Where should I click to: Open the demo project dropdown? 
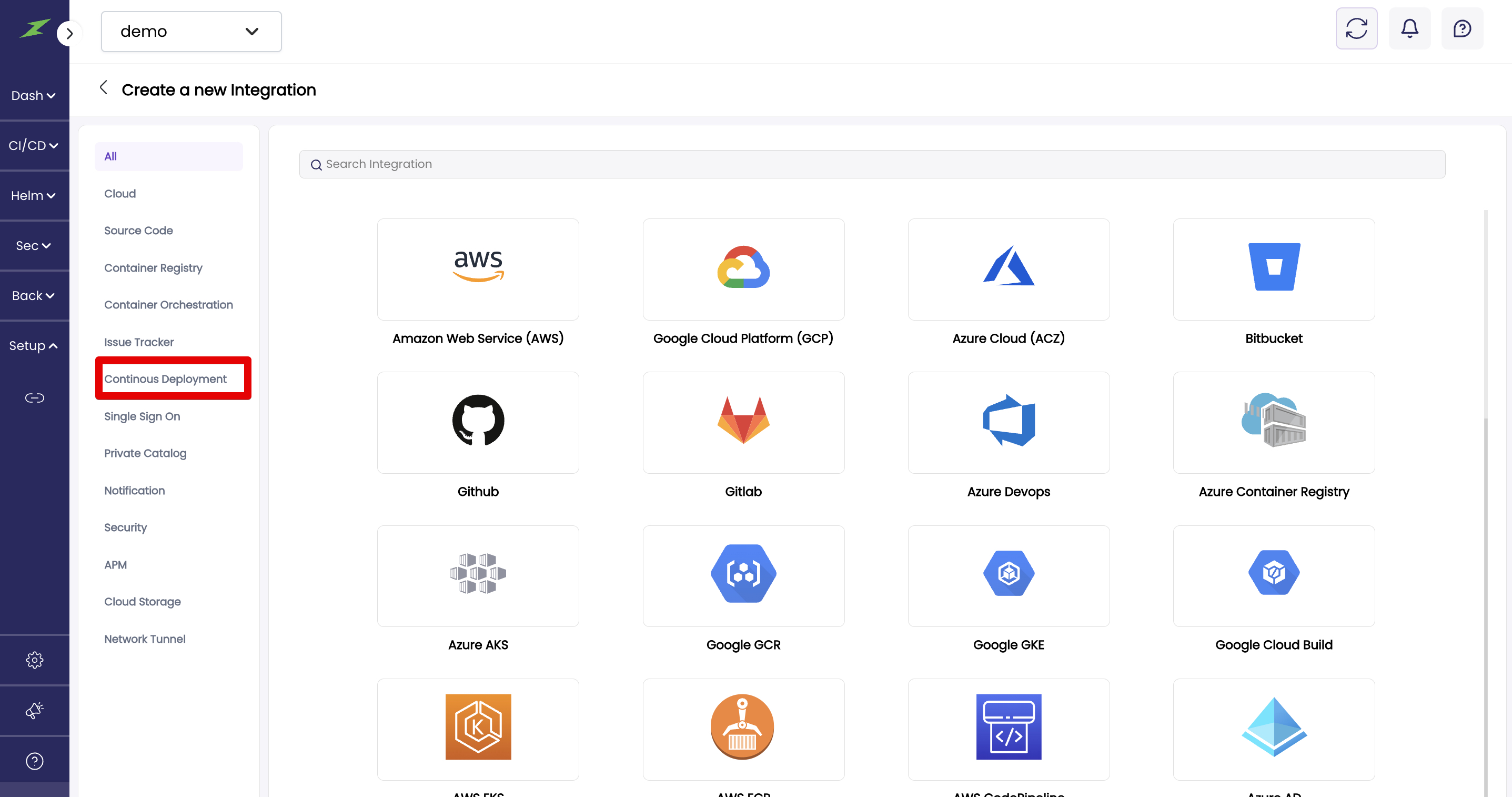191,31
